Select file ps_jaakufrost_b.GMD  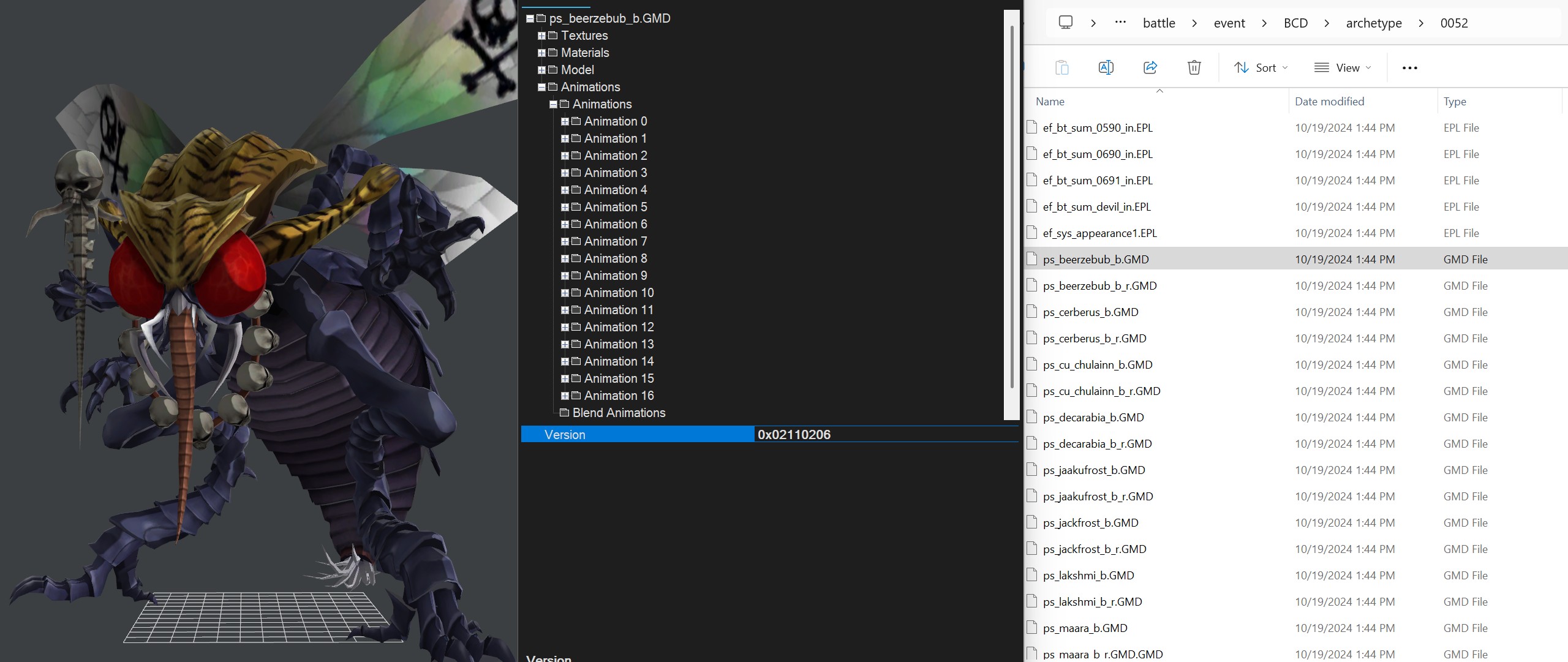pos(1094,470)
